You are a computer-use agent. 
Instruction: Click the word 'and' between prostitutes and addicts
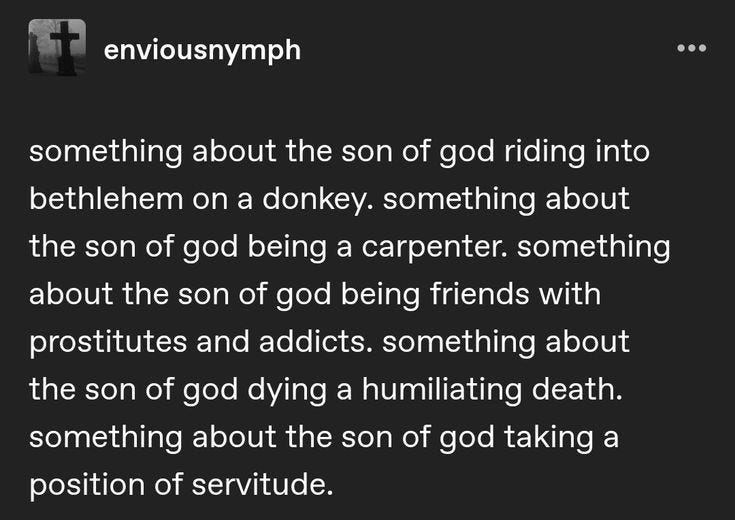tap(223, 341)
